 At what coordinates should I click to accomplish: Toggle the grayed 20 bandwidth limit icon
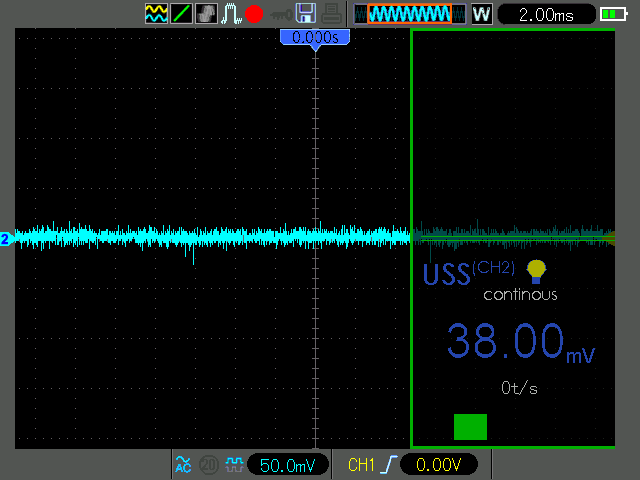pos(209,464)
